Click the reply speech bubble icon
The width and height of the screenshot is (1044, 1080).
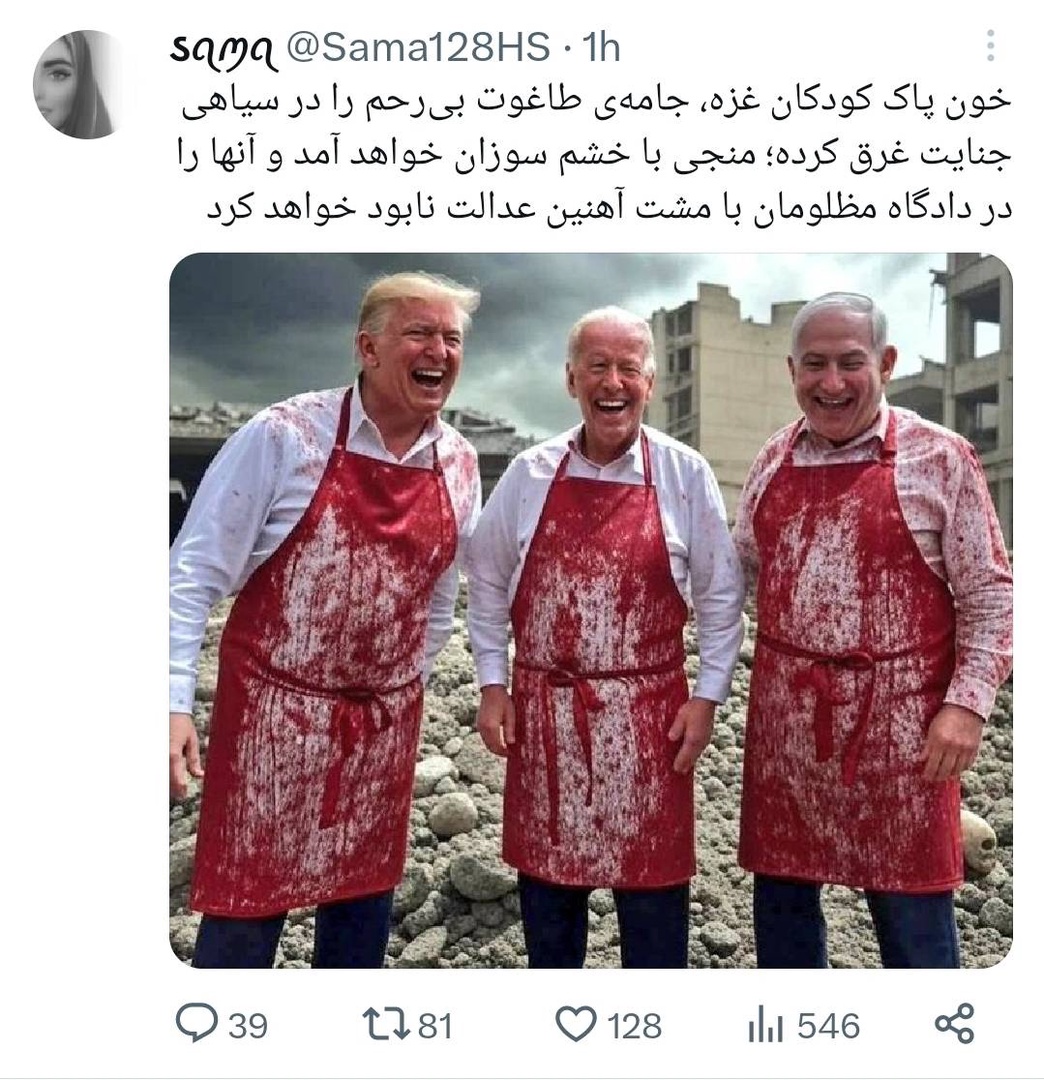pos(196,1022)
